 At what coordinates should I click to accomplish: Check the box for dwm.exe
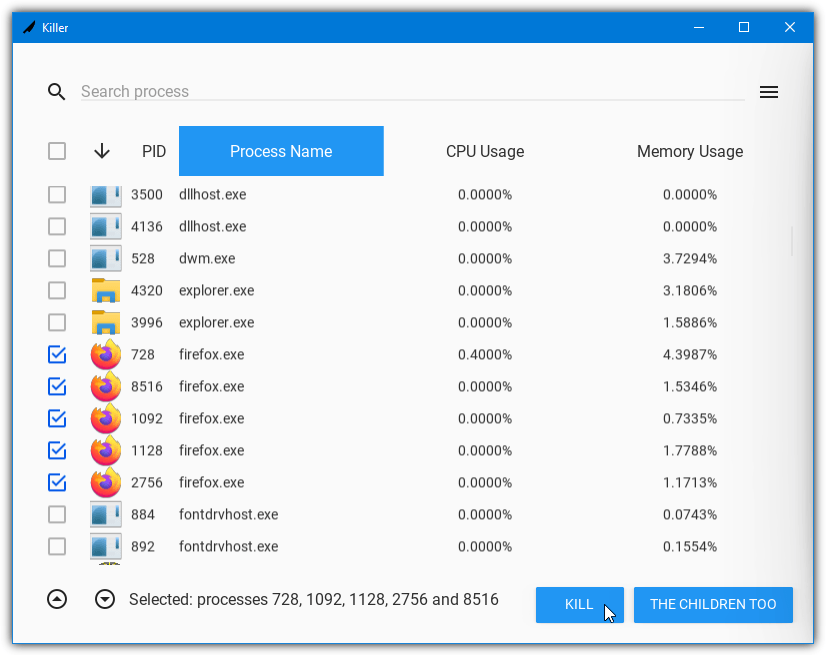click(x=57, y=259)
